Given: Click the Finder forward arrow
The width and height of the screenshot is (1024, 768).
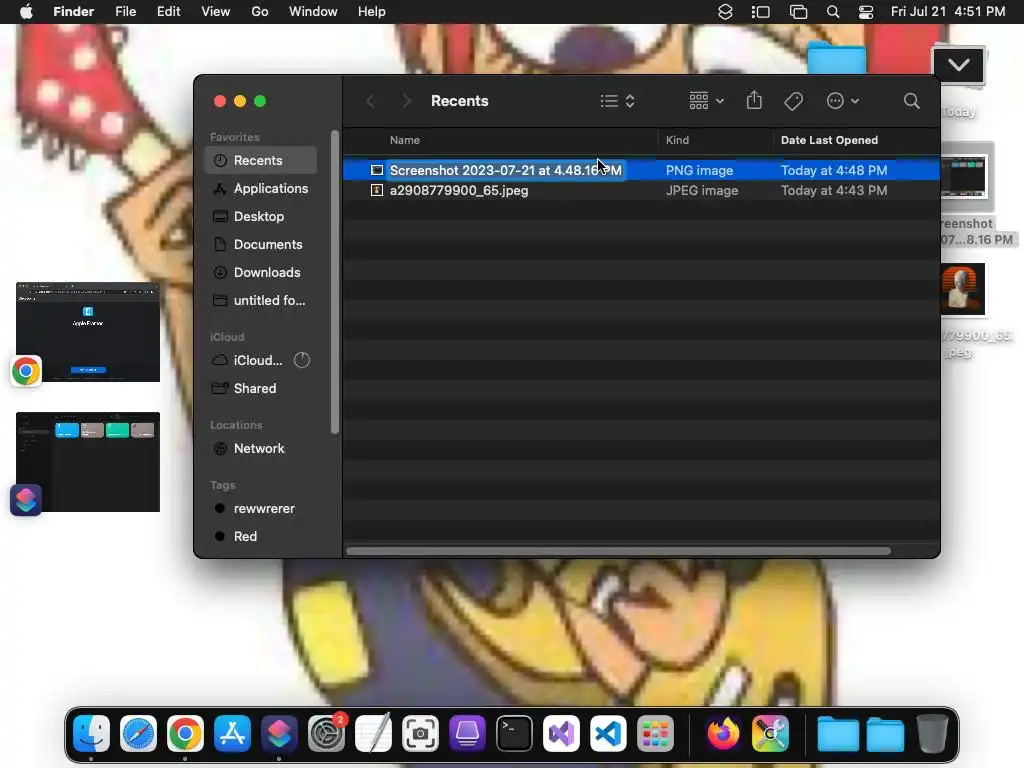Looking at the screenshot, I should point(406,101).
